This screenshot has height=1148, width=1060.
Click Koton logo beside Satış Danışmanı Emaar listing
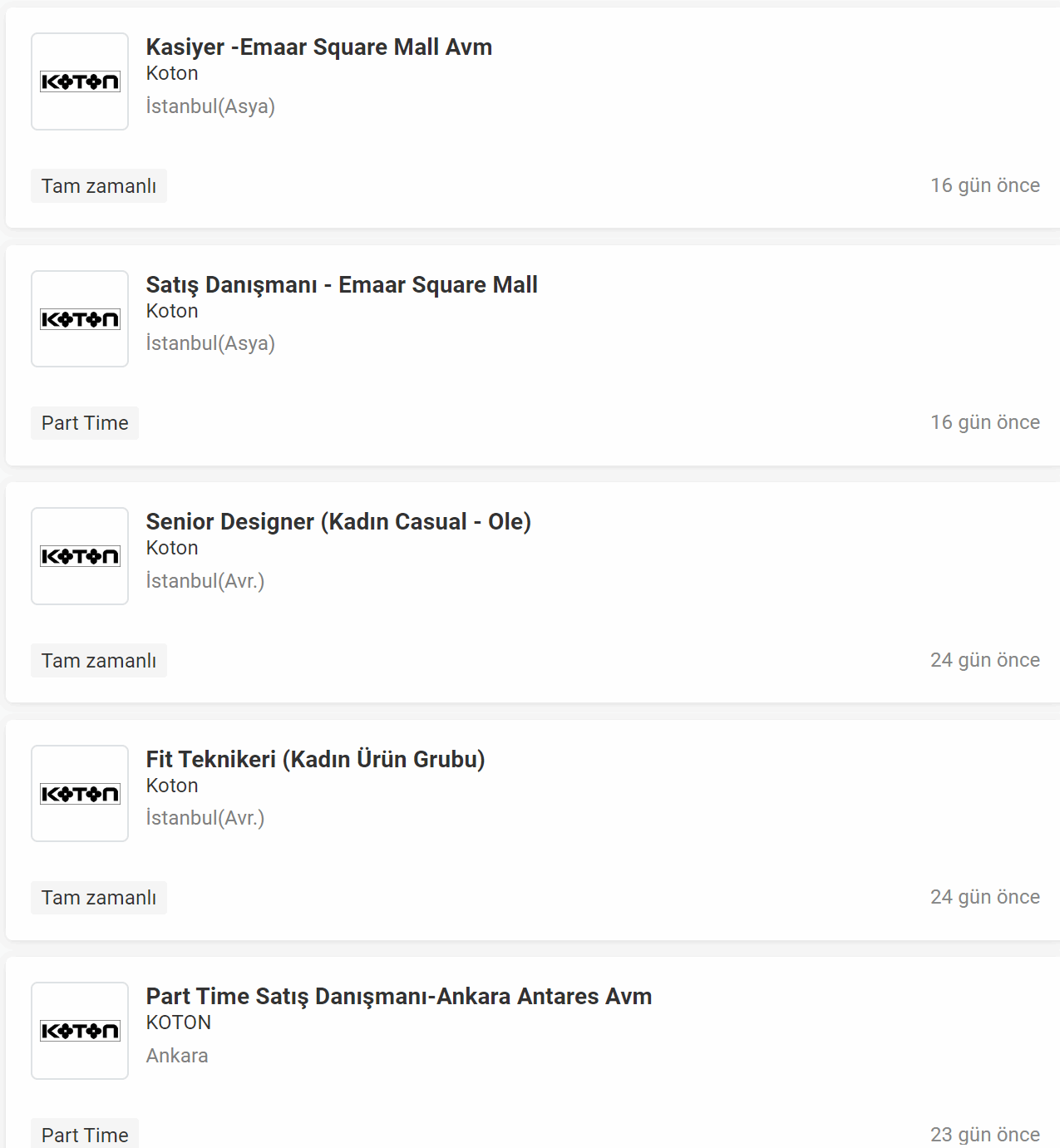[x=80, y=319]
